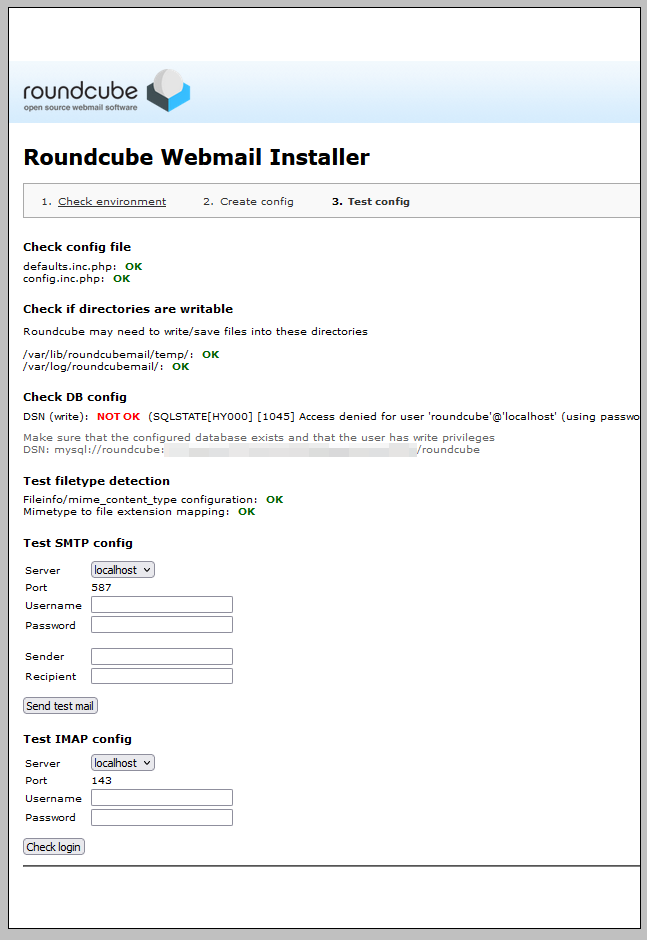Click the 'Check config file' heading
This screenshot has width=647, height=940.
click(x=77, y=247)
